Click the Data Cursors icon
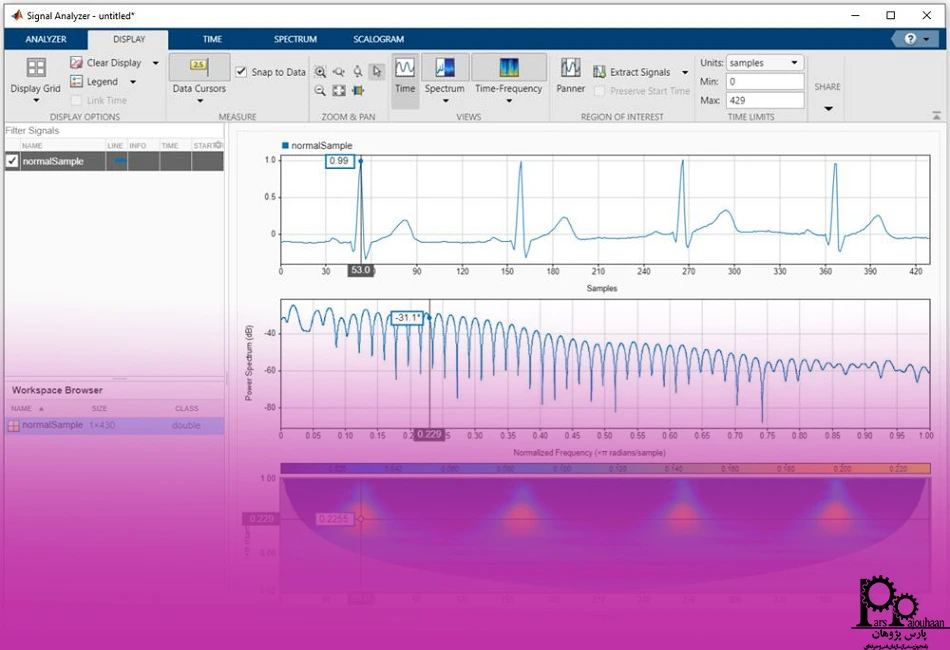Image resolution: width=950 pixels, height=650 pixels. [199, 68]
